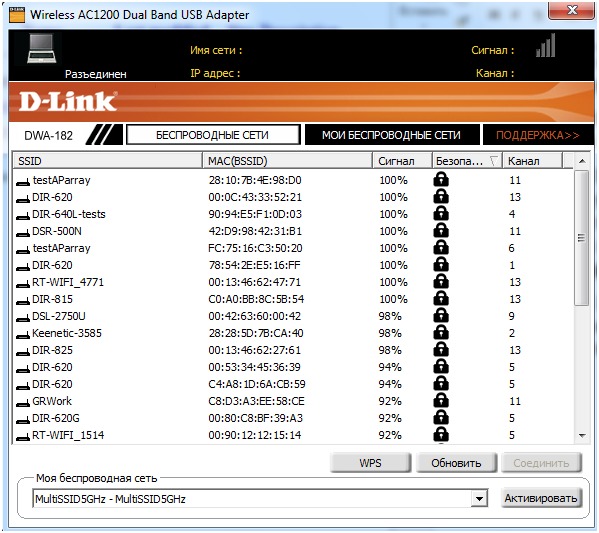The width and height of the screenshot is (599, 533).
Task: Click the lock icon for DSR-500N
Action: 441,231
